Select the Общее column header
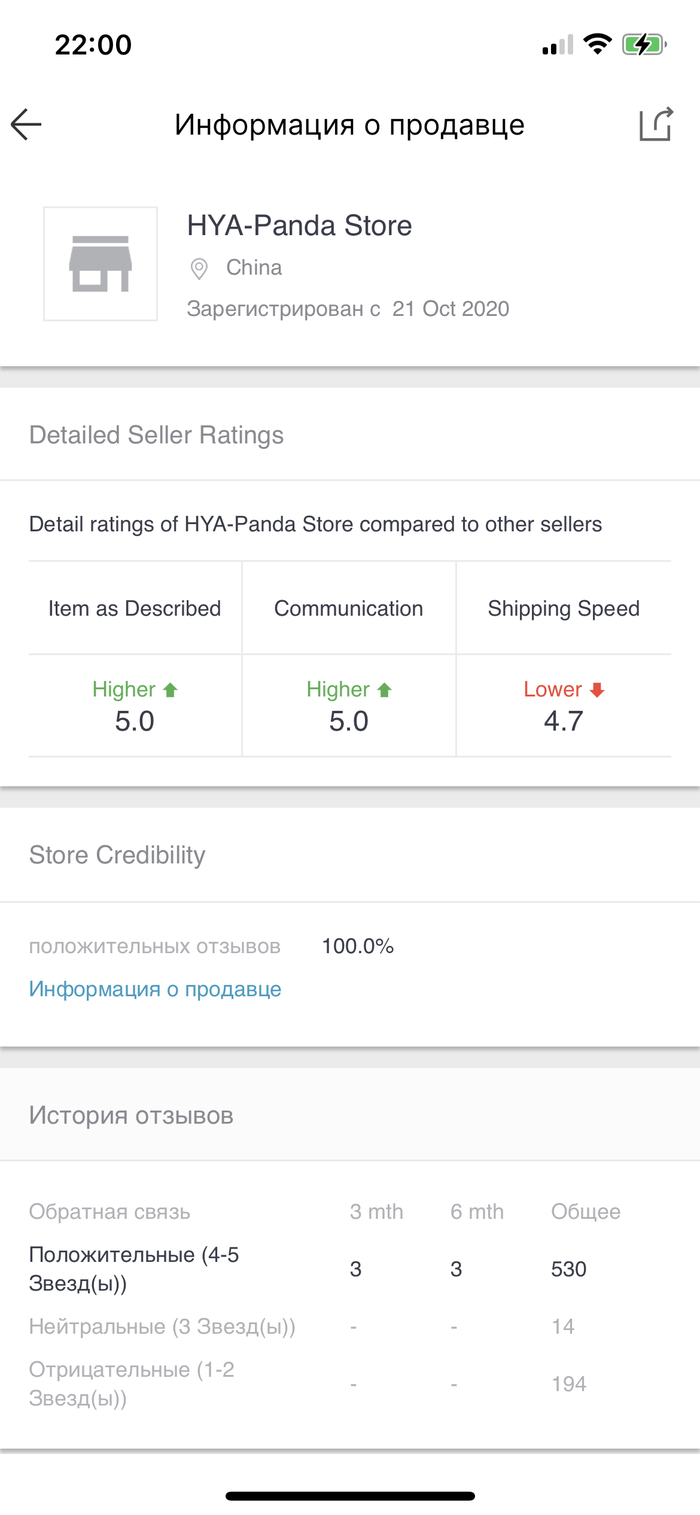The image size is (700, 1515). click(586, 1212)
